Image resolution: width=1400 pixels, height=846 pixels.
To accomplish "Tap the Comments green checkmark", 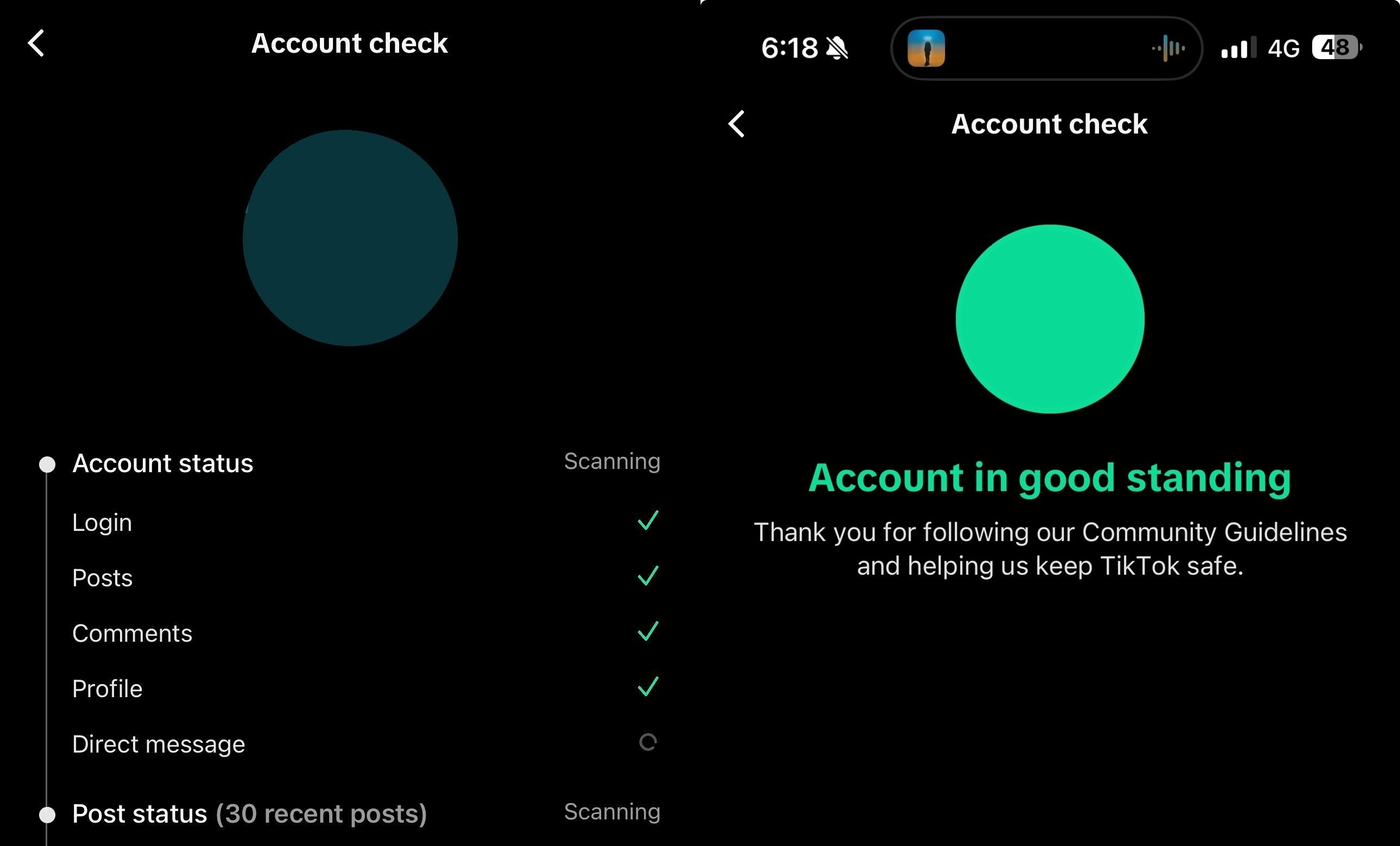I will (x=648, y=631).
